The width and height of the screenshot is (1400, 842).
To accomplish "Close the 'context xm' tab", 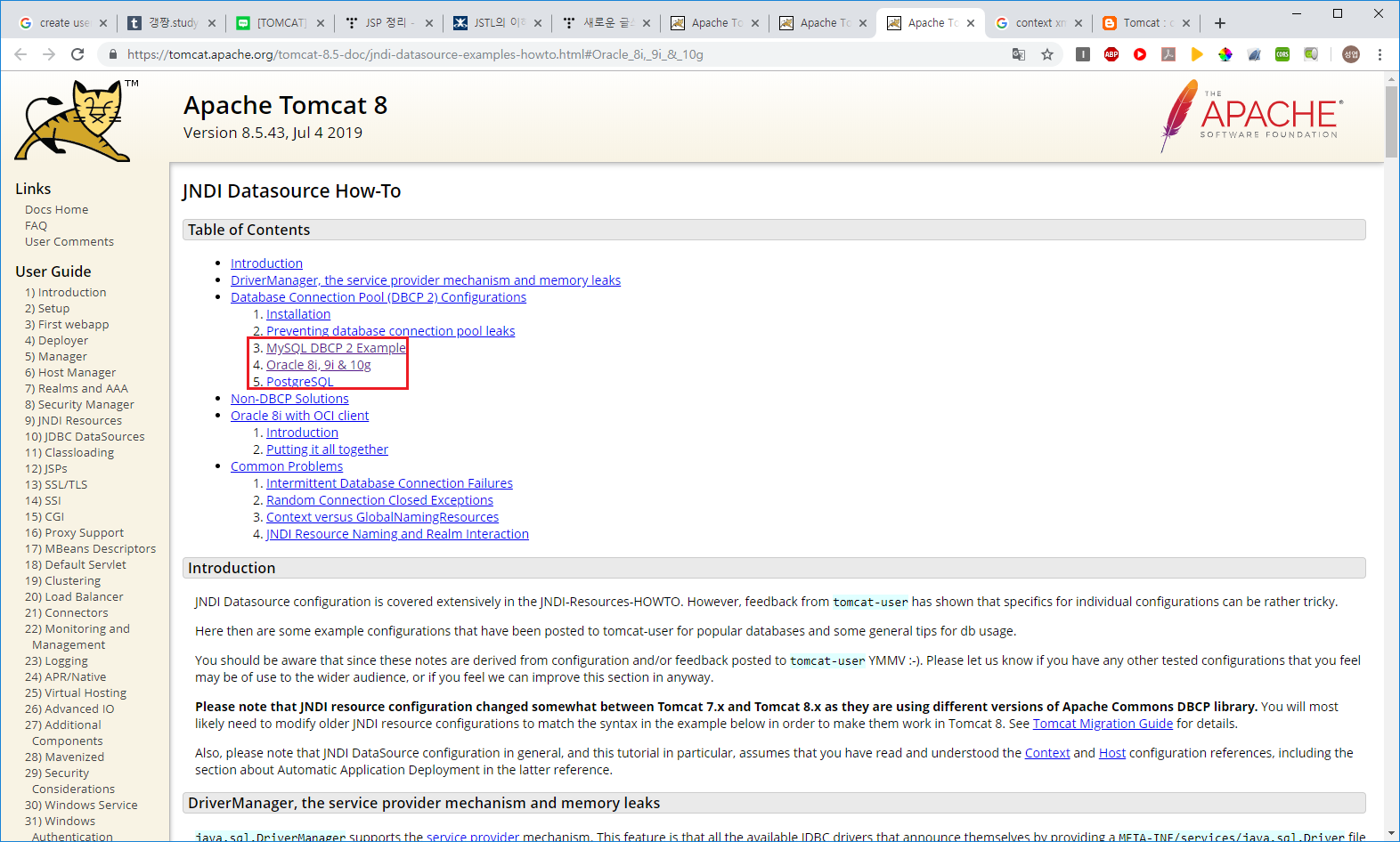I will [x=1078, y=23].
